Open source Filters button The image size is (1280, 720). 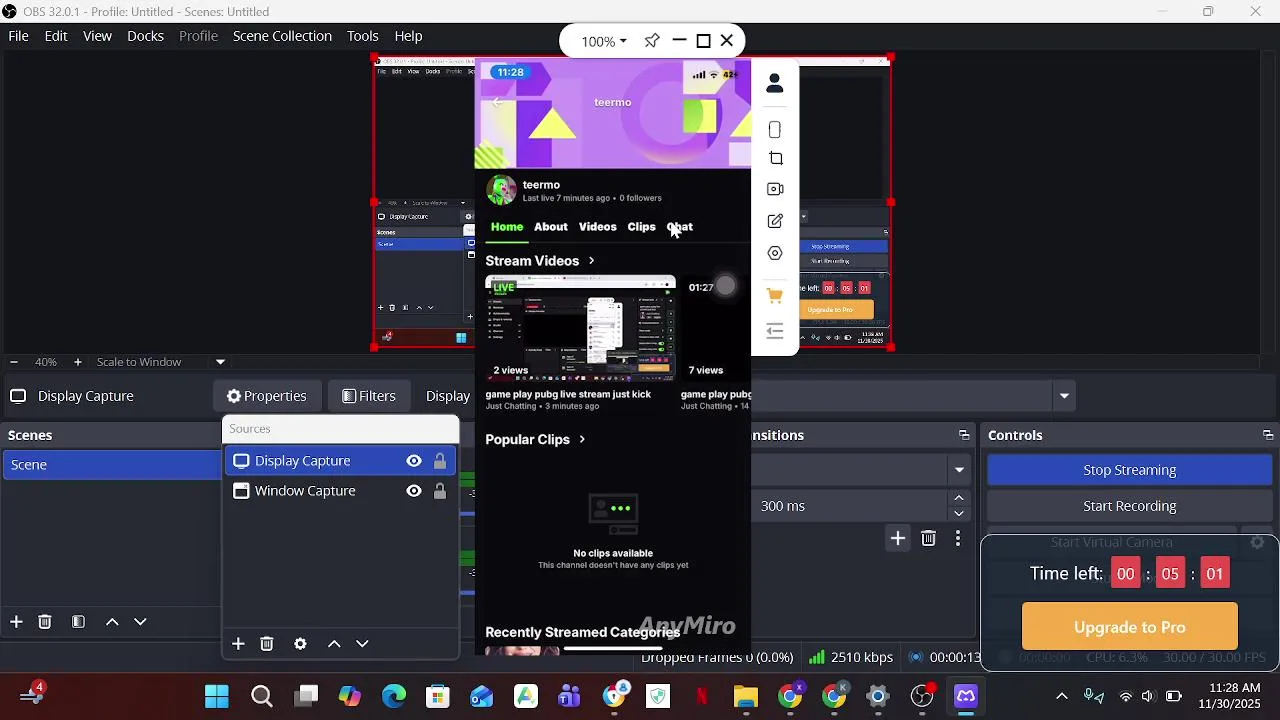pyautogui.click(x=369, y=396)
